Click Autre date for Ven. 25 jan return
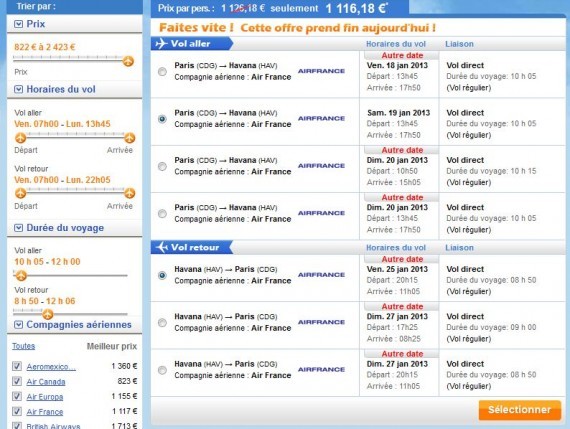 click(x=402, y=259)
